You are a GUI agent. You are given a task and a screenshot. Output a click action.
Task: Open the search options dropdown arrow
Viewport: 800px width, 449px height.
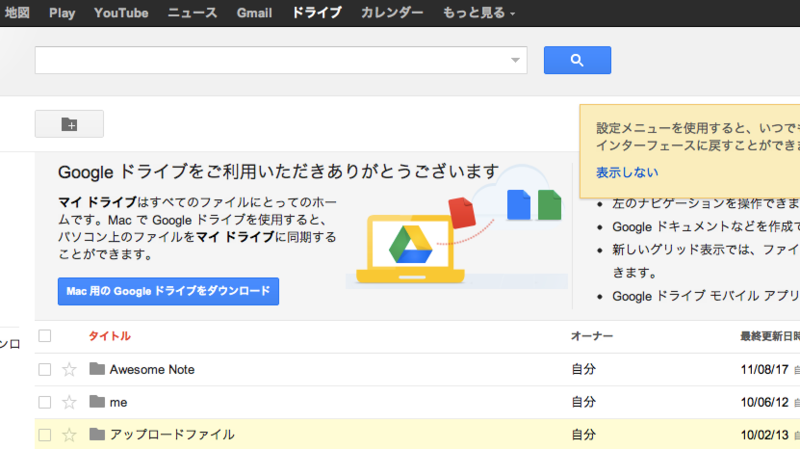[x=515, y=60]
